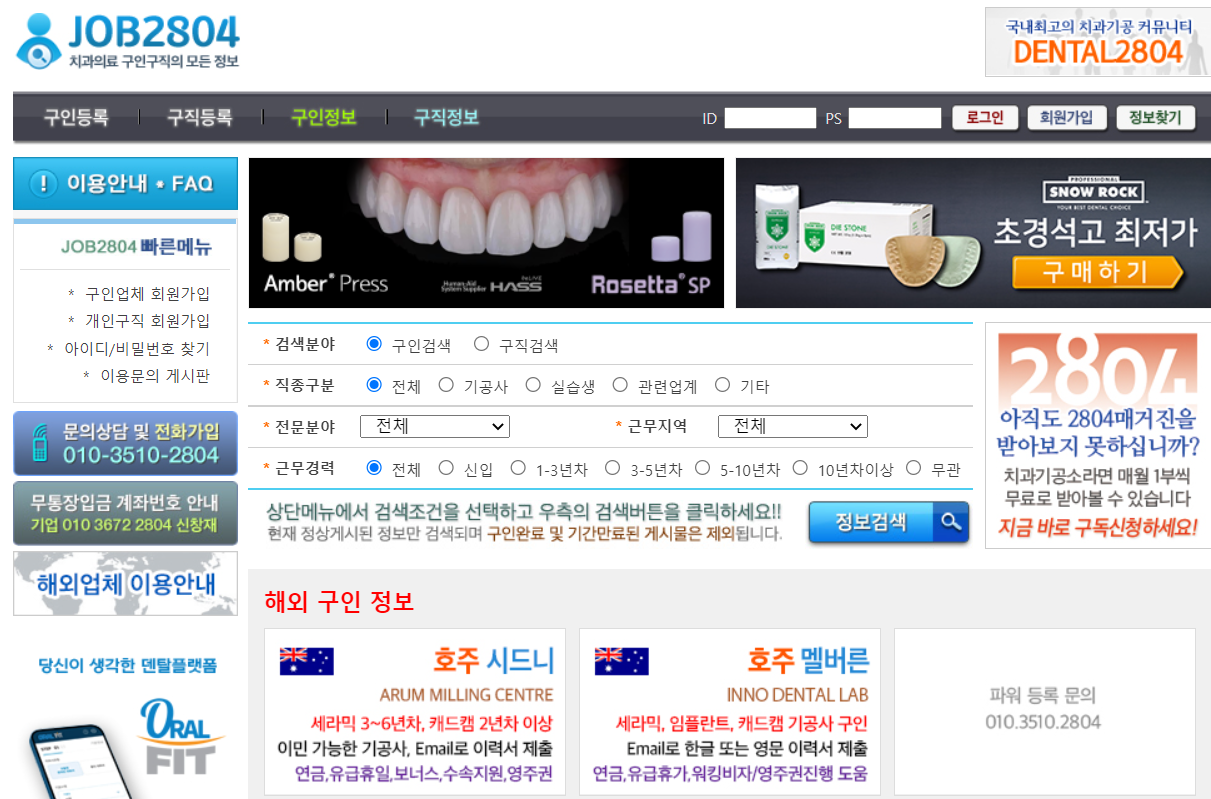Screen dimensions: 1211x799
Task: Click the 구매하기 arrow button
Action: point(1097,272)
